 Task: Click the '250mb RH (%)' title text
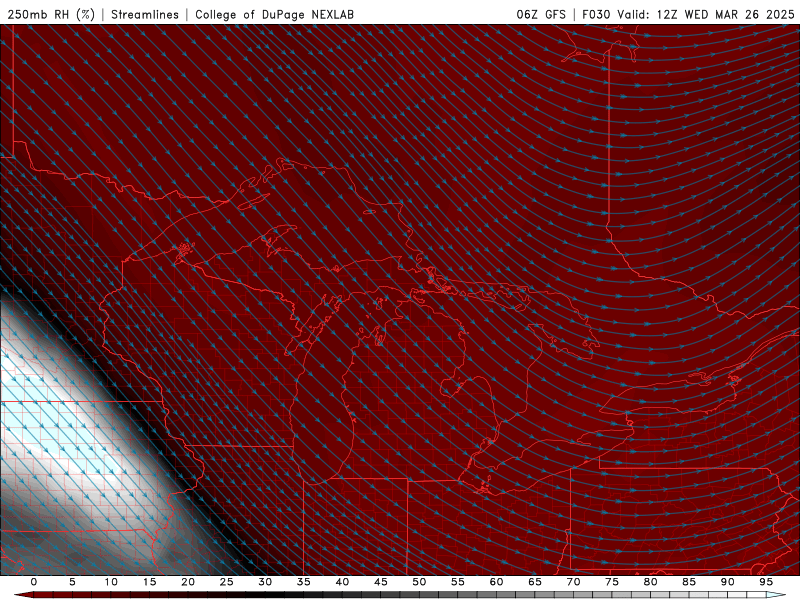tap(52, 14)
